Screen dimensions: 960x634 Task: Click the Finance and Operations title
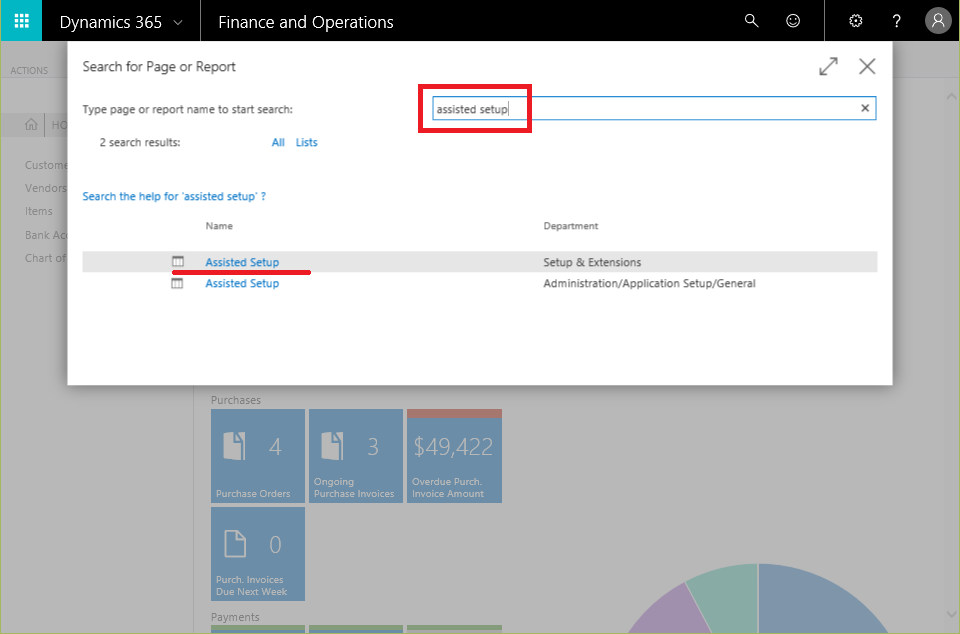pyautogui.click(x=306, y=22)
